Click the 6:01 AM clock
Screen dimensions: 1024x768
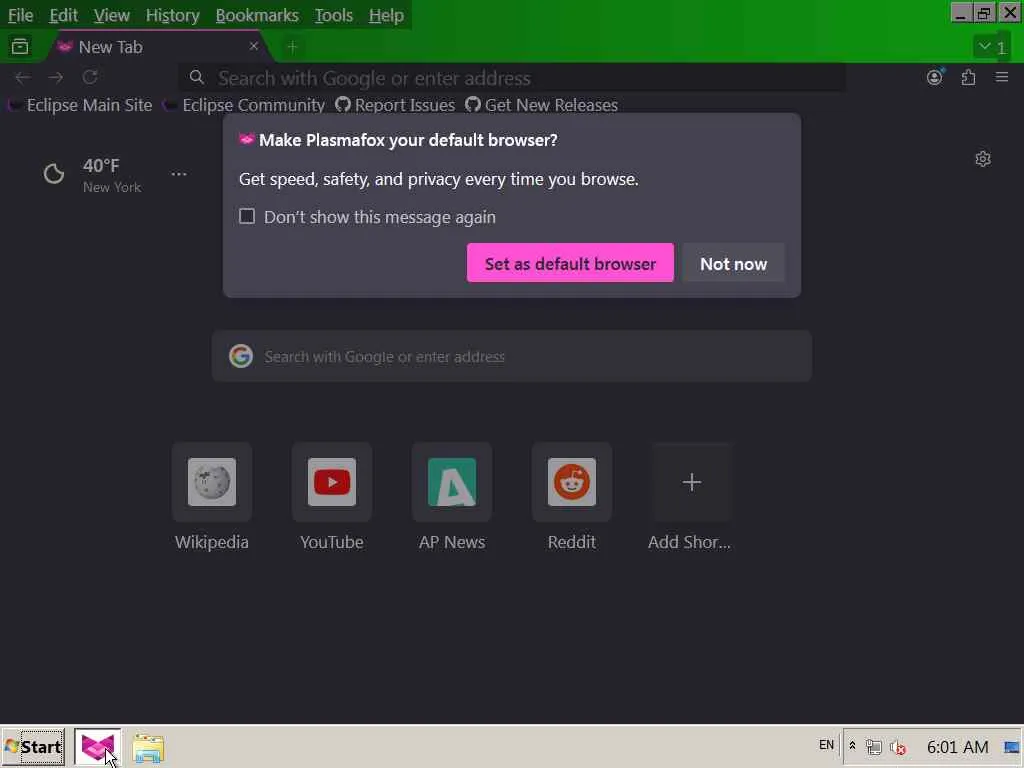point(957,747)
